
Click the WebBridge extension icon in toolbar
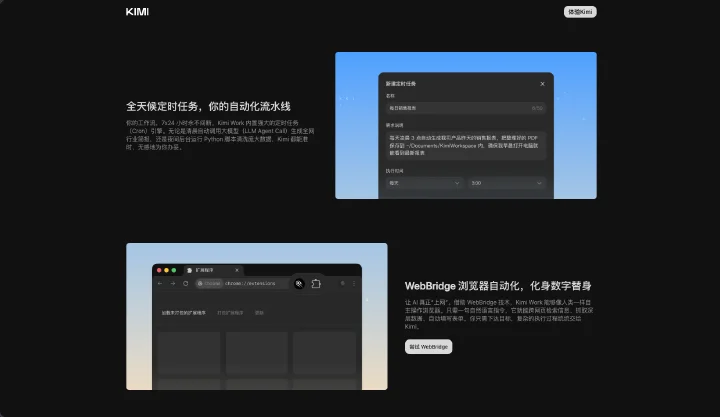tap(299, 284)
